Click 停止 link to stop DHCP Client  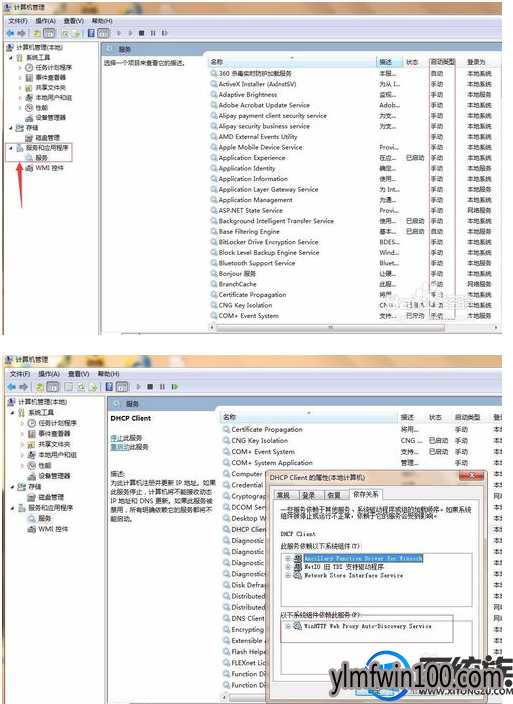[x=117, y=437]
